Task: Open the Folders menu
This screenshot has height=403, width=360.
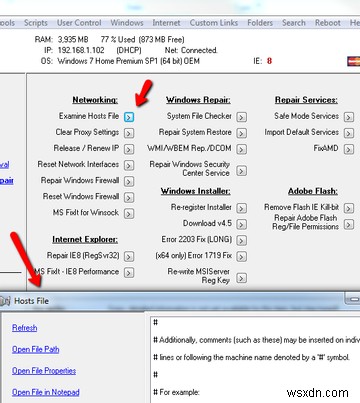Action: (x=260, y=23)
